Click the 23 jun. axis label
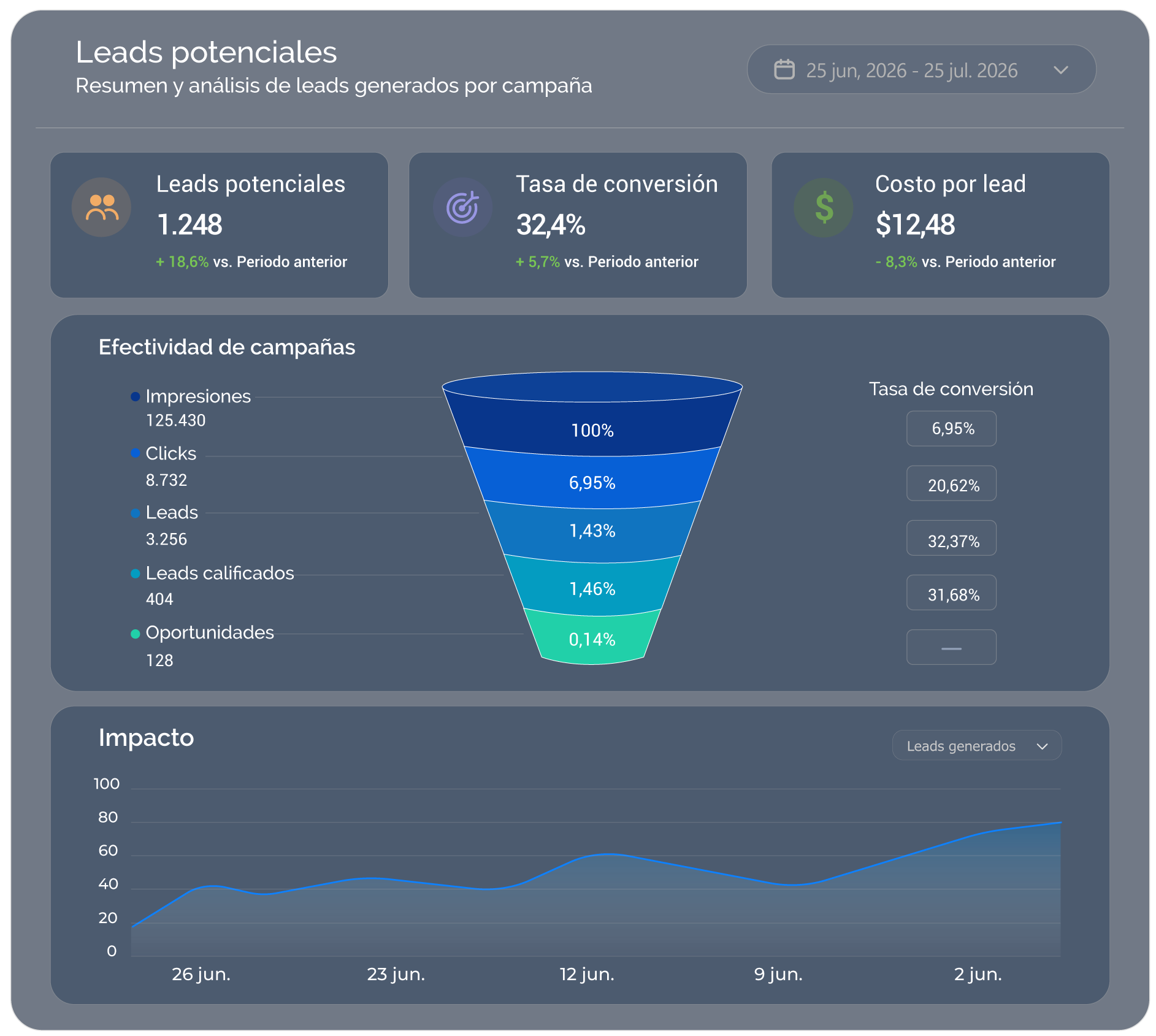This screenshot has height=1036, width=1156. 396,974
